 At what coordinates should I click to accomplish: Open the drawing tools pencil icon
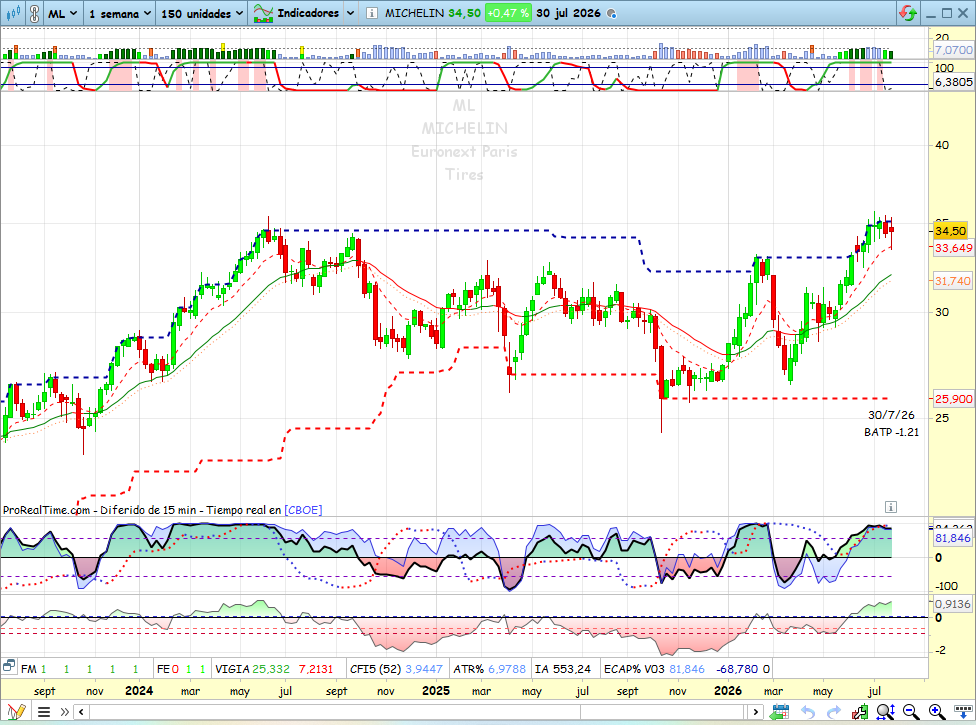16,711
